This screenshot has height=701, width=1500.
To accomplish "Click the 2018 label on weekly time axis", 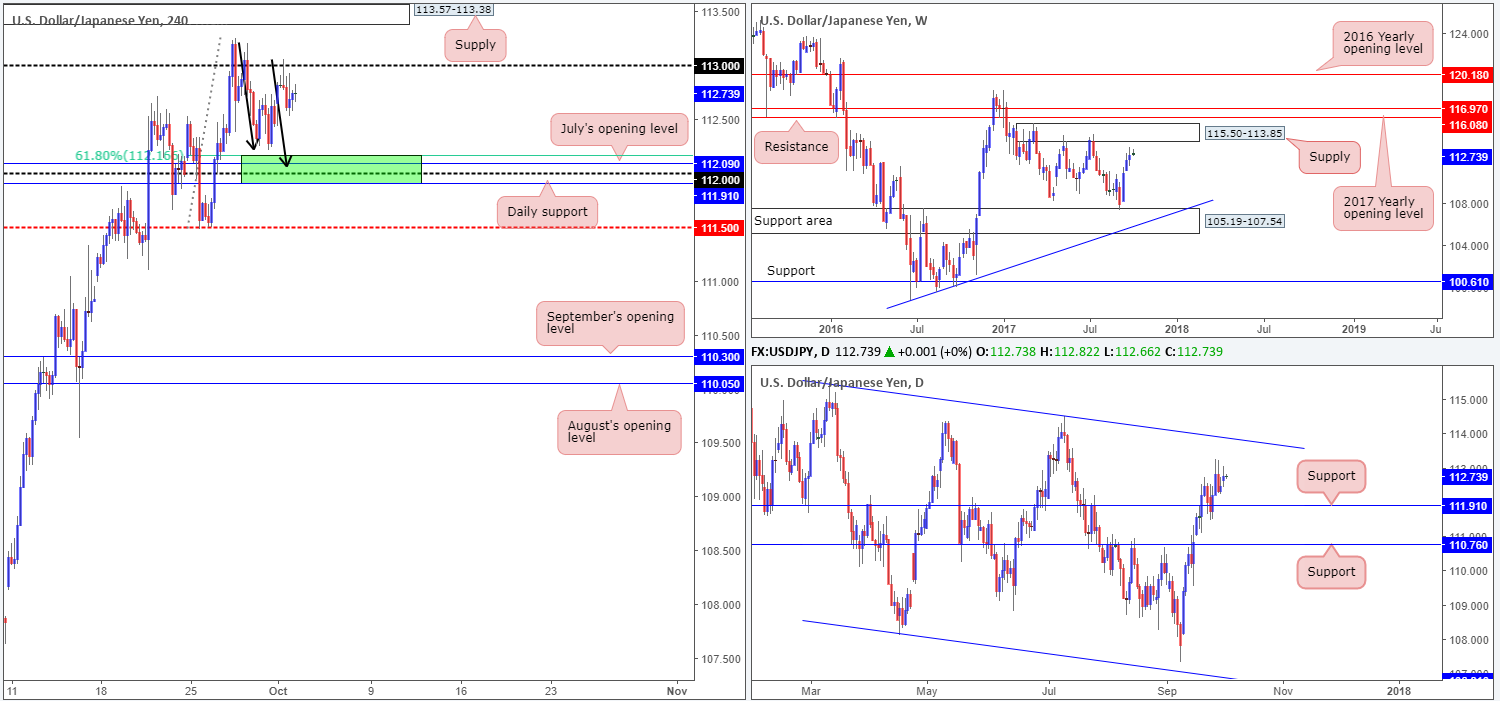I will [1176, 327].
